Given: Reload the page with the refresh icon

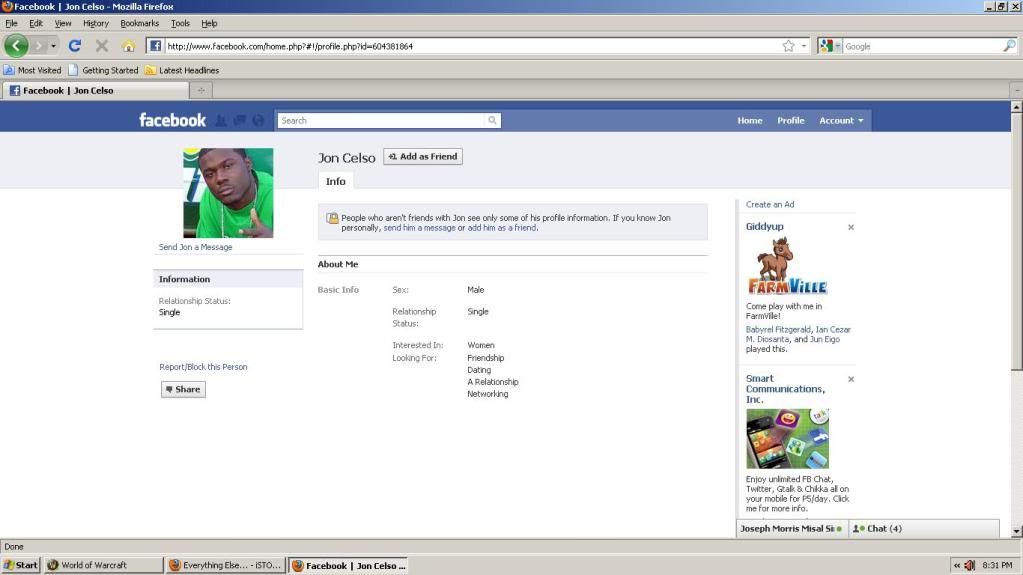Looking at the screenshot, I should [74, 46].
